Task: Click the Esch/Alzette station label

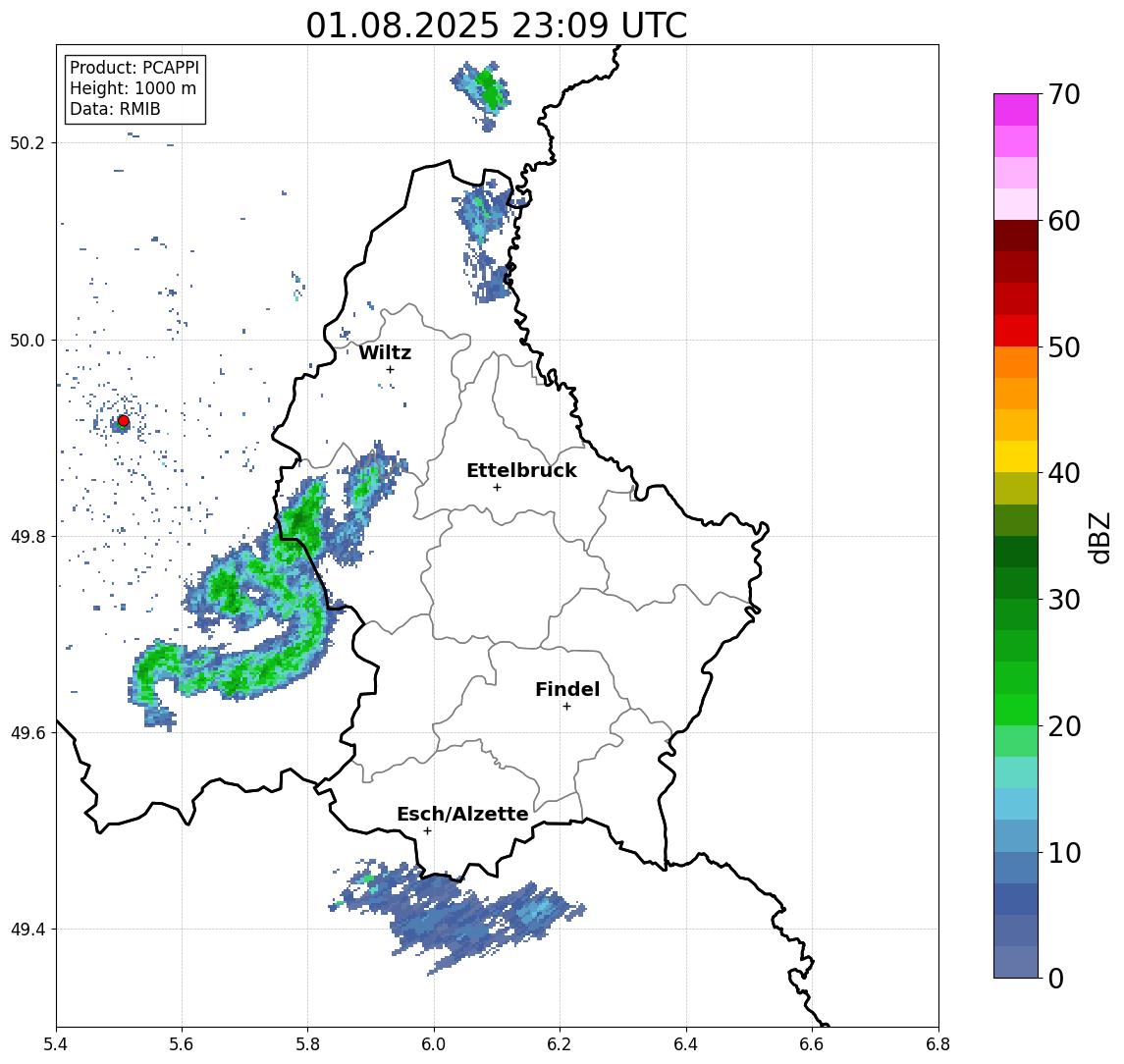Action: click(x=462, y=814)
